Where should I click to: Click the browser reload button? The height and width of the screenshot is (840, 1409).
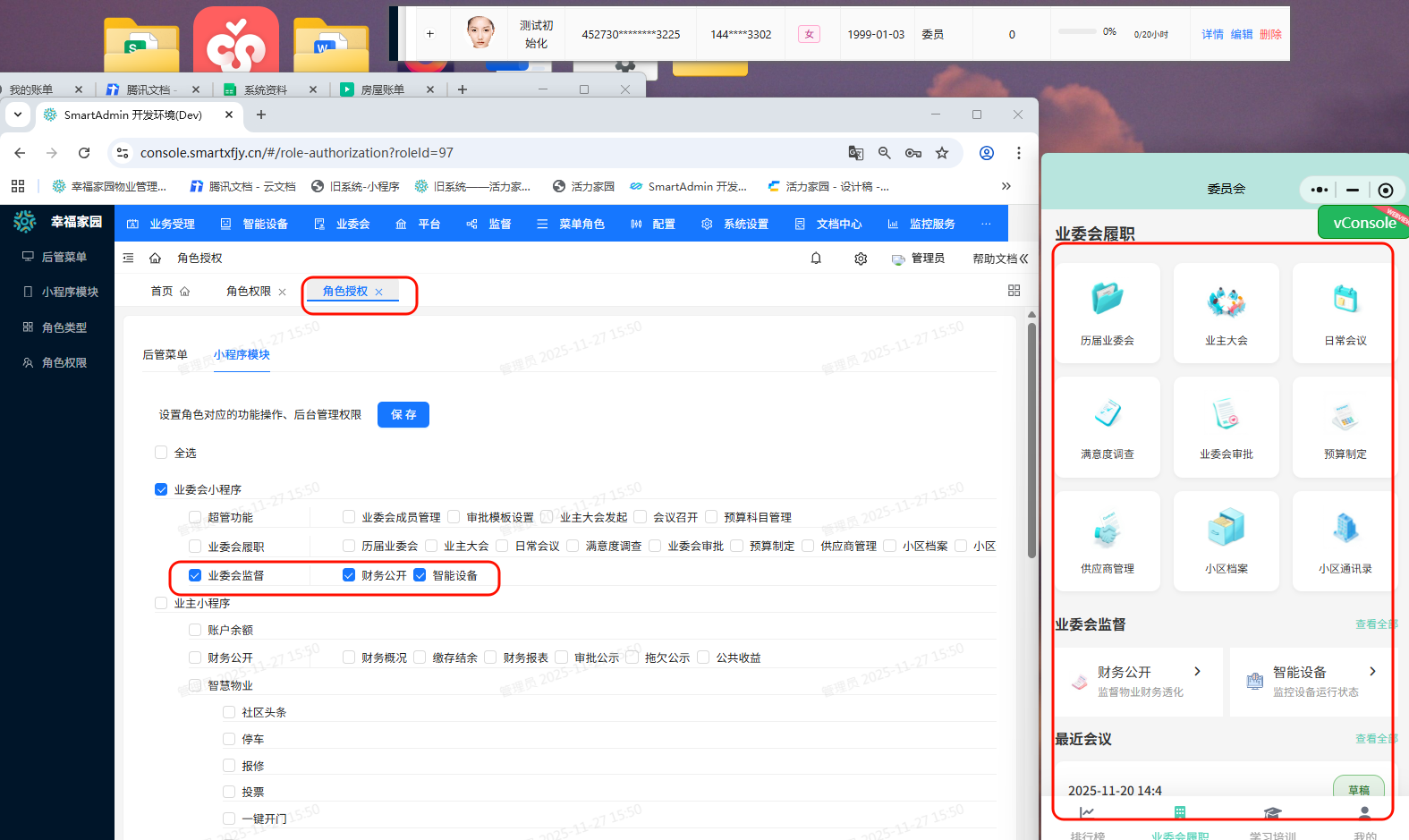(84, 153)
